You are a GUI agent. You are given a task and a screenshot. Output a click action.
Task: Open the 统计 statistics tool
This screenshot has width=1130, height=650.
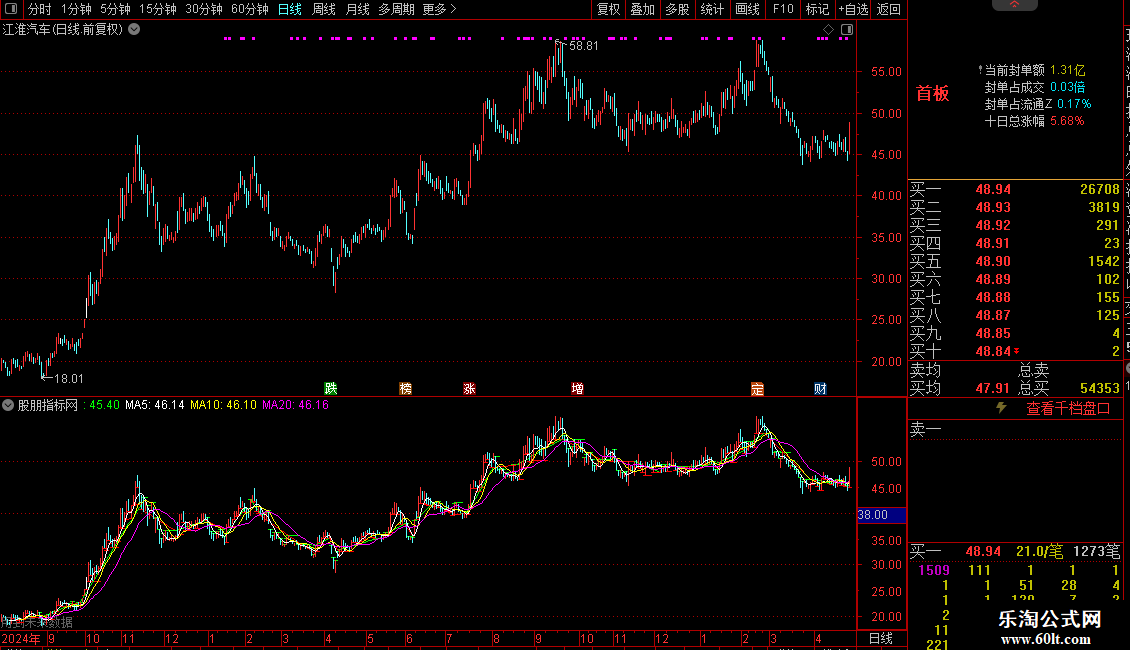tap(712, 9)
